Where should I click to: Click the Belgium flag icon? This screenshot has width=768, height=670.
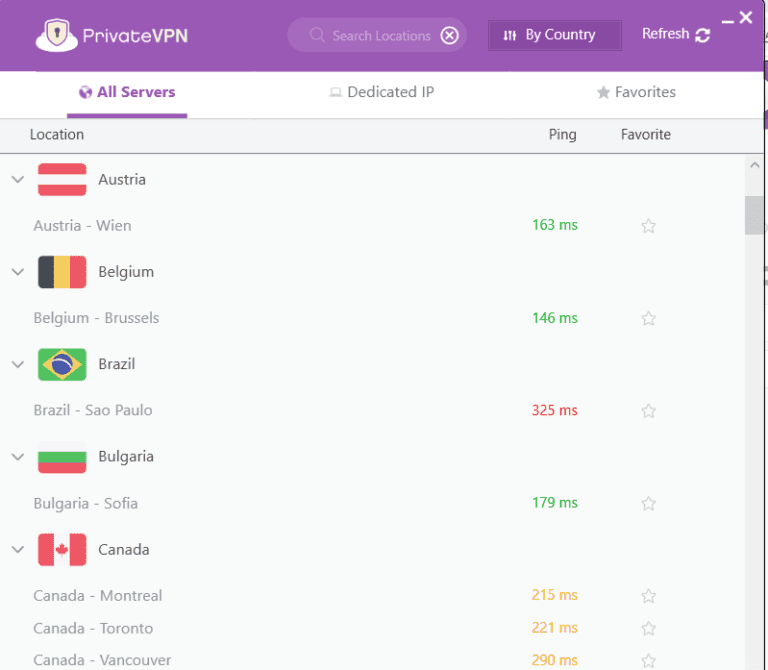(62, 272)
